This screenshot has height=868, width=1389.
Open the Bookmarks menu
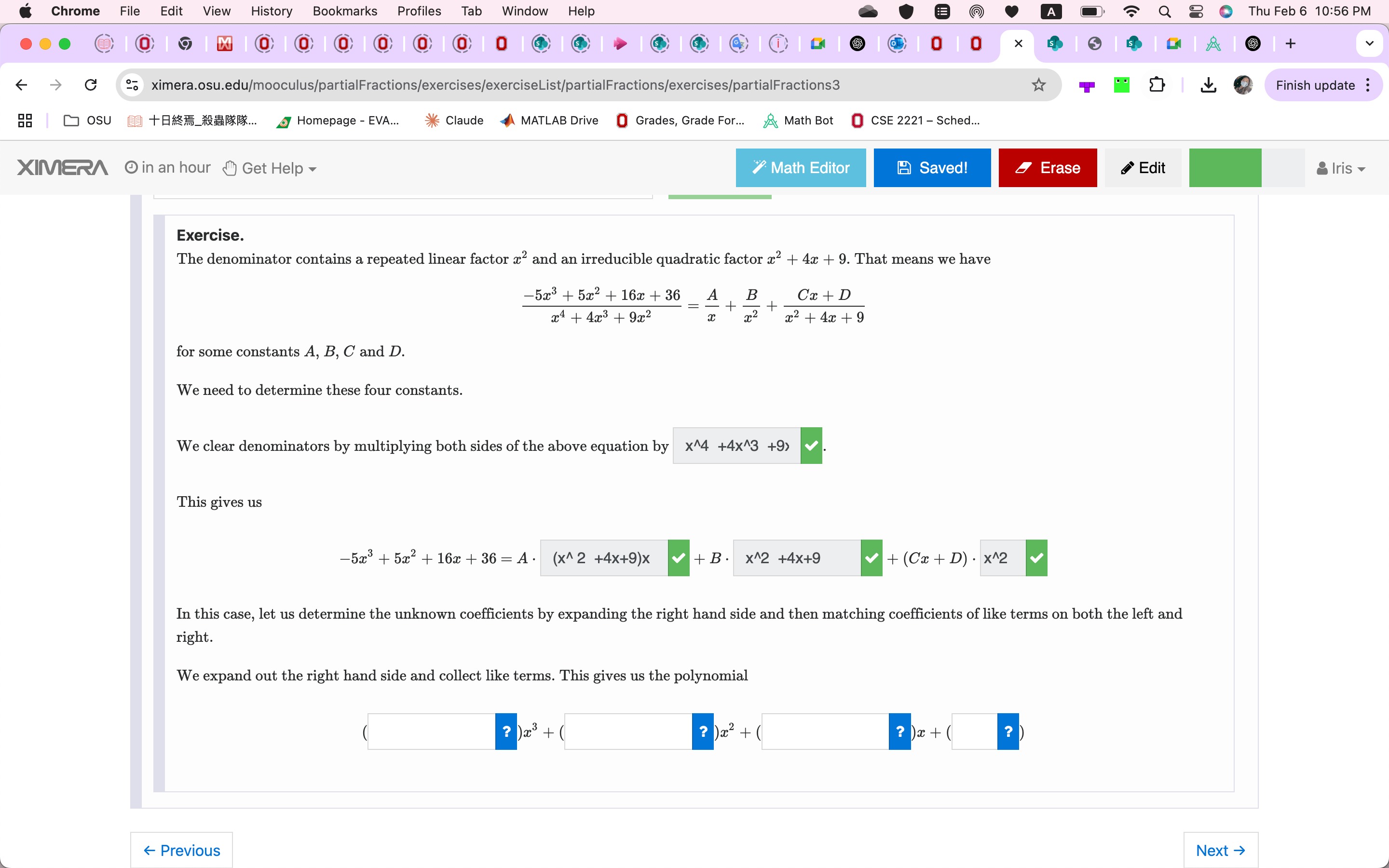point(344,12)
